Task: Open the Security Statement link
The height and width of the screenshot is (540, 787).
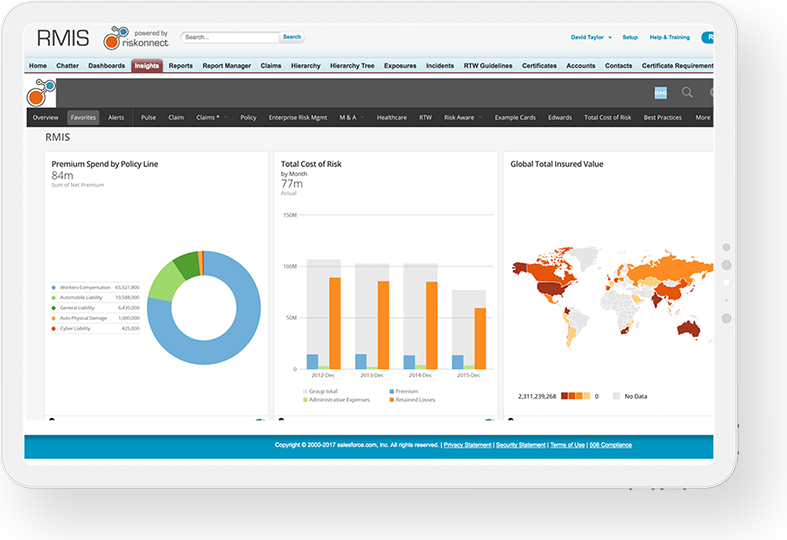Action: pos(520,445)
